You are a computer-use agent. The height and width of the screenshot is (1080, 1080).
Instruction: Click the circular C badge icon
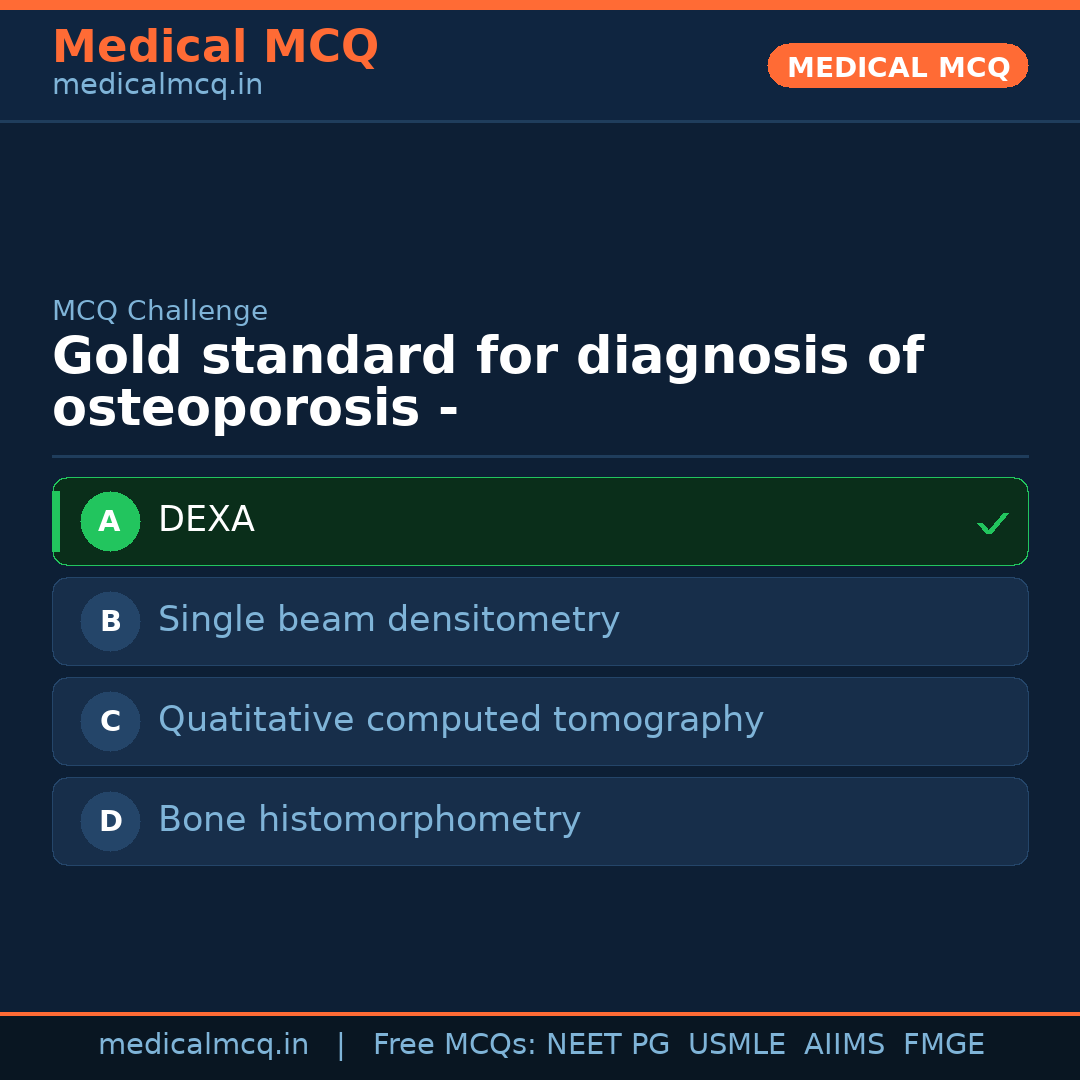point(110,721)
